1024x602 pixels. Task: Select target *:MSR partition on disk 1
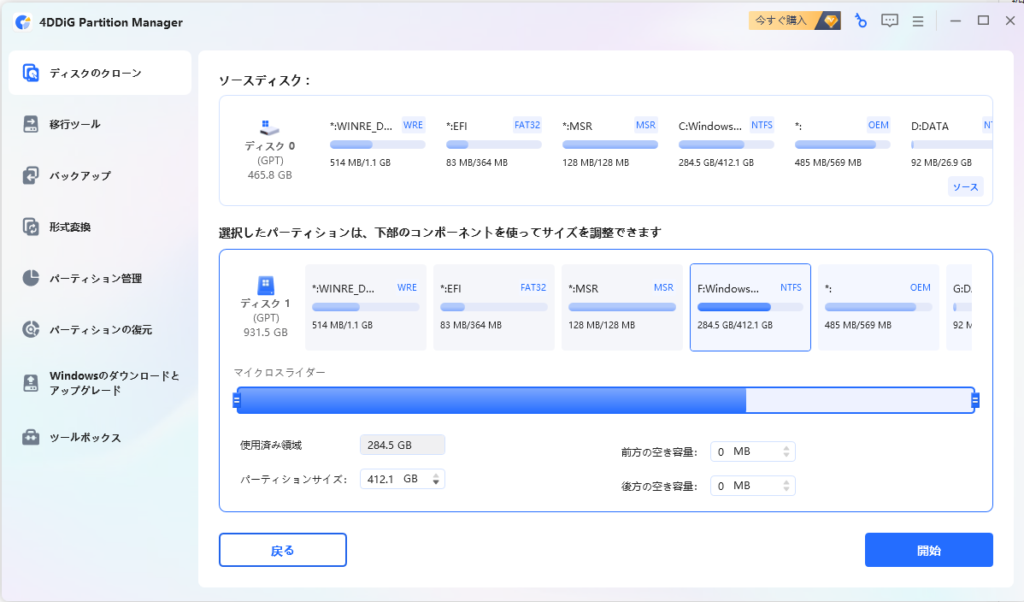click(x=622, y=308)
